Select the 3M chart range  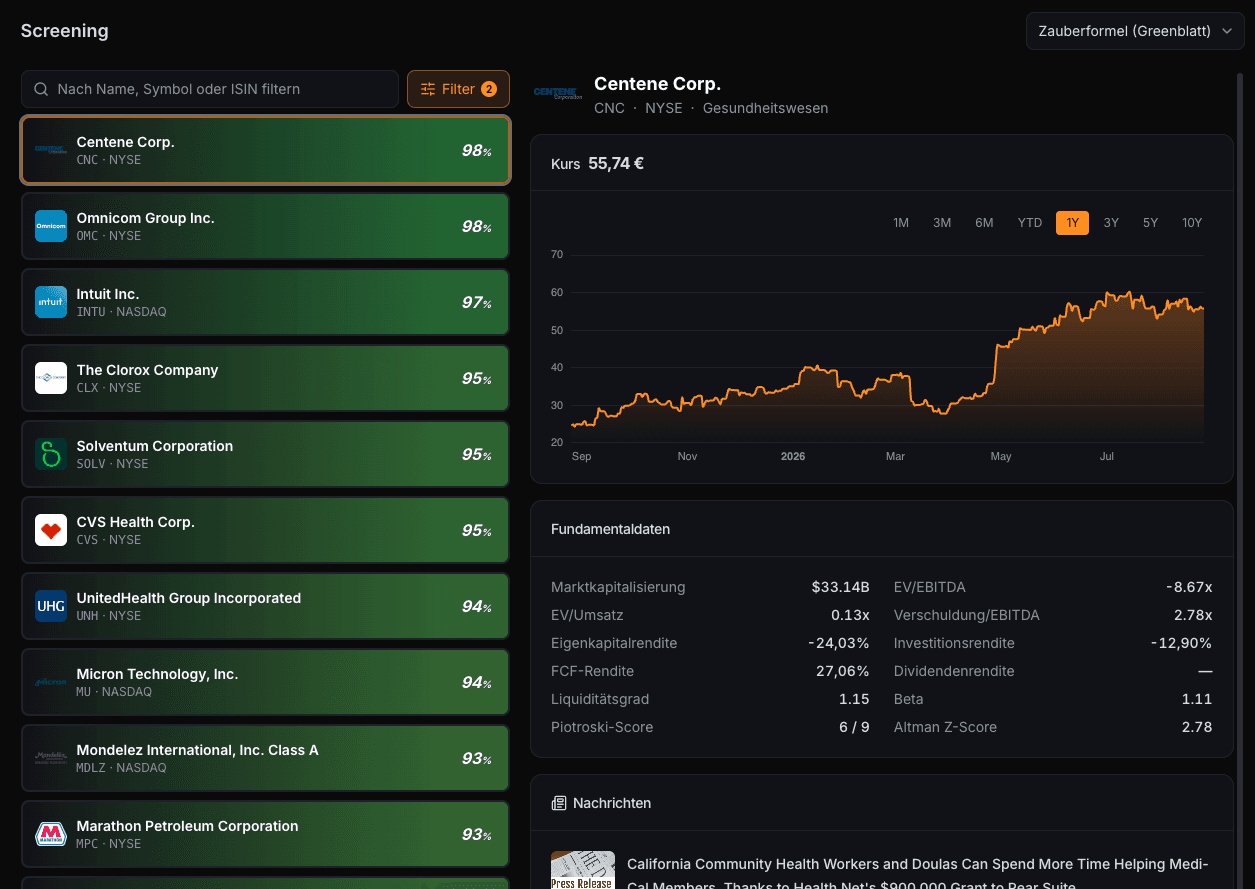tap(942, 223)
